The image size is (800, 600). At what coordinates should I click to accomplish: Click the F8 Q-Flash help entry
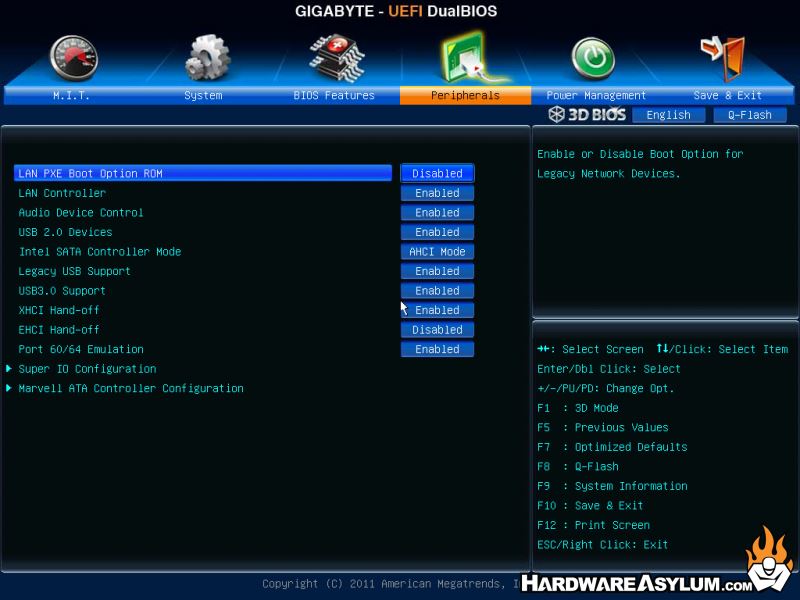click(578, 466)
